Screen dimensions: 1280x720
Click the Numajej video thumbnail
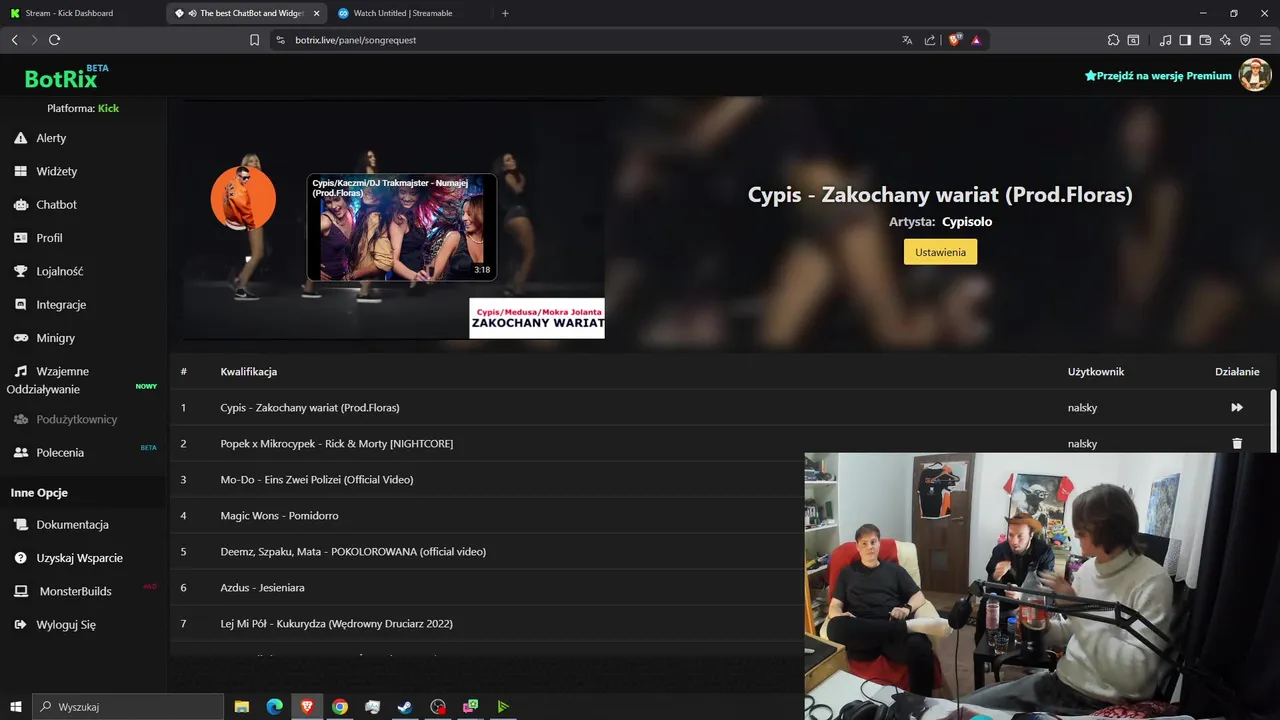point(402,228)
